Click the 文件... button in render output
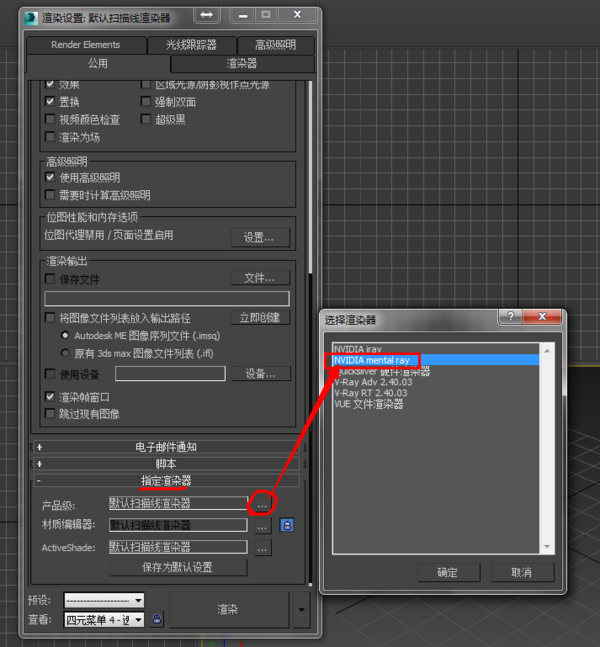 (260, 278)
